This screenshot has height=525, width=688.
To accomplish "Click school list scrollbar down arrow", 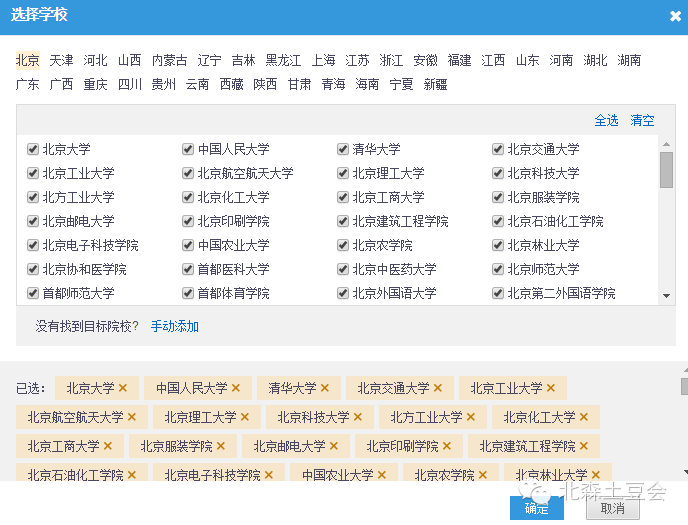I will (666, 296).
